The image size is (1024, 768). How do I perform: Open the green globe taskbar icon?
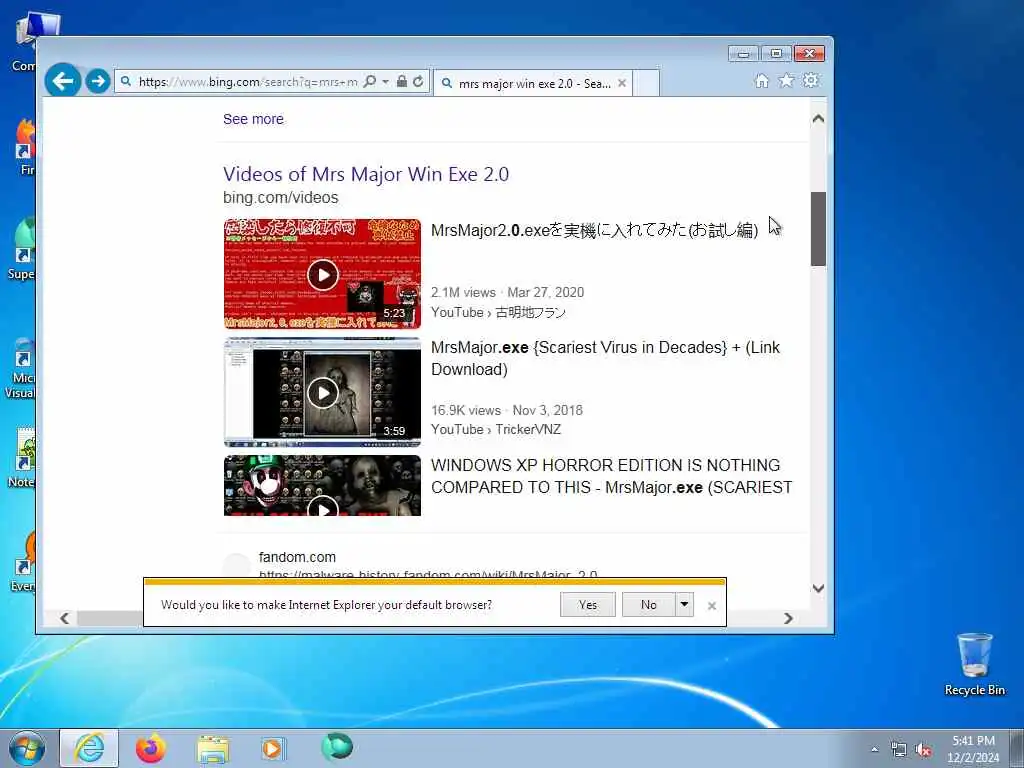pos(337,747)
